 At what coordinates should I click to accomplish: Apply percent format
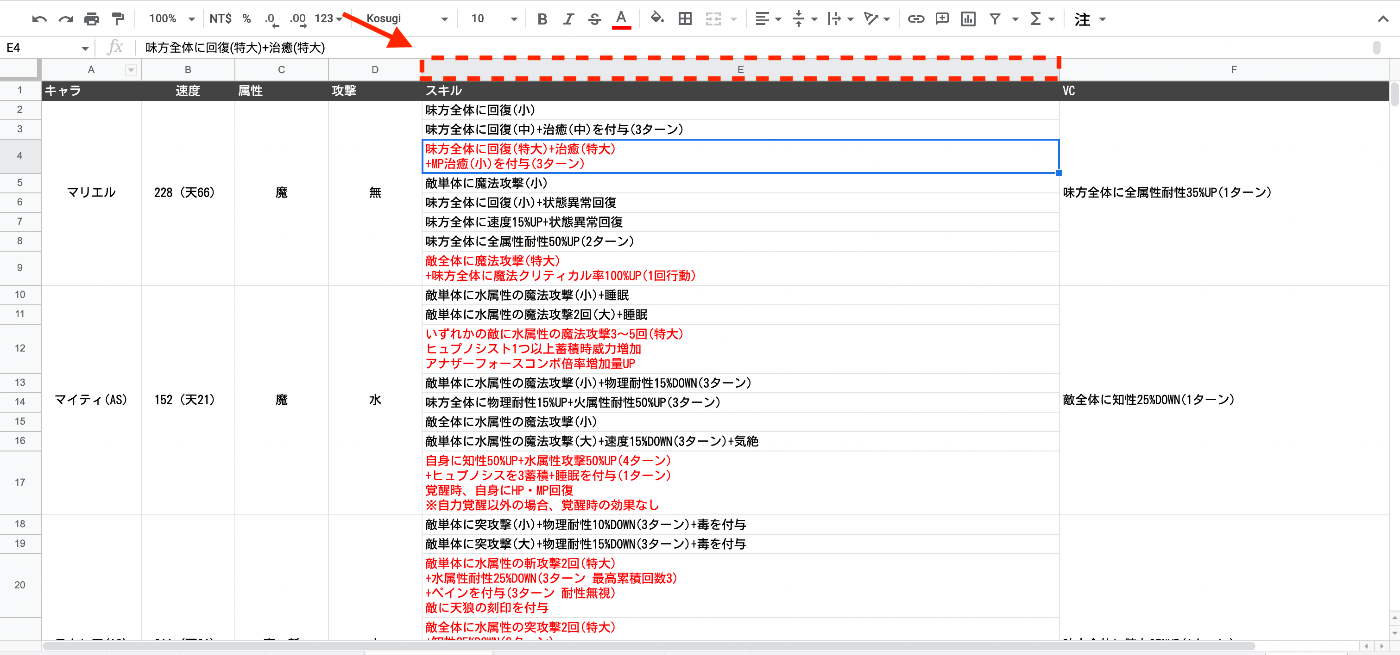pos(246,19)
